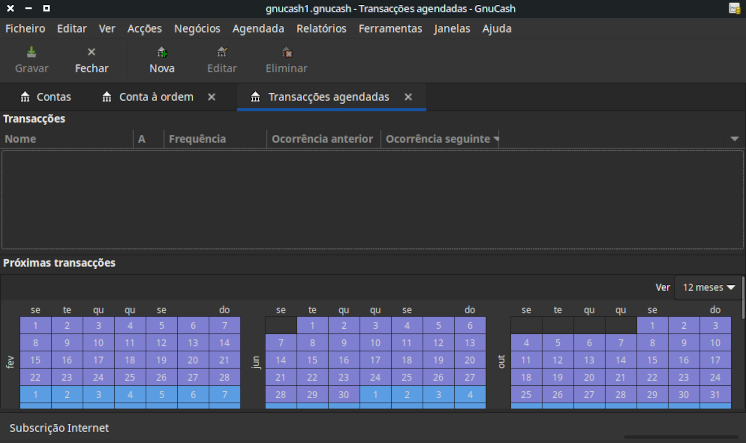Sort by Ocorrência seguinte column
Screen dimensions: 746x443
437,139
